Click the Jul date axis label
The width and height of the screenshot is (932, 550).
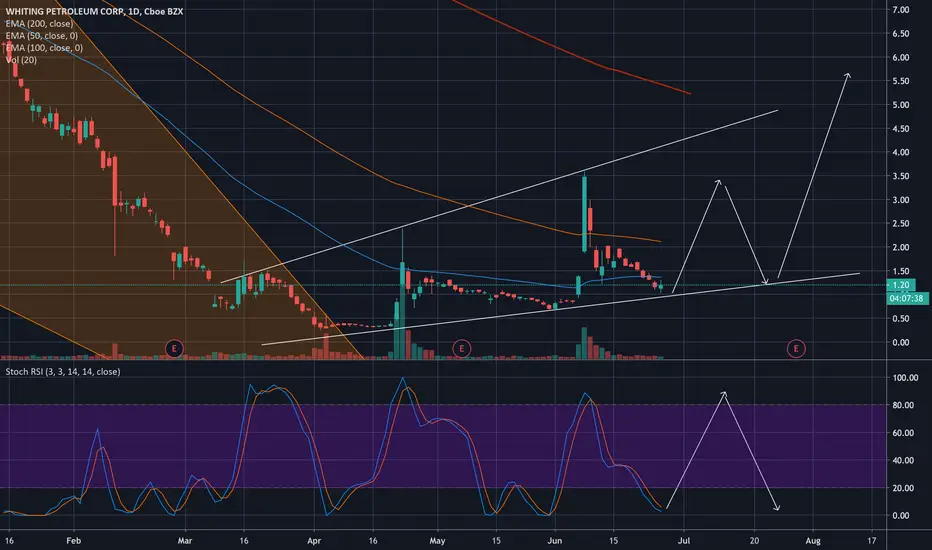click(x=684, y=540)
